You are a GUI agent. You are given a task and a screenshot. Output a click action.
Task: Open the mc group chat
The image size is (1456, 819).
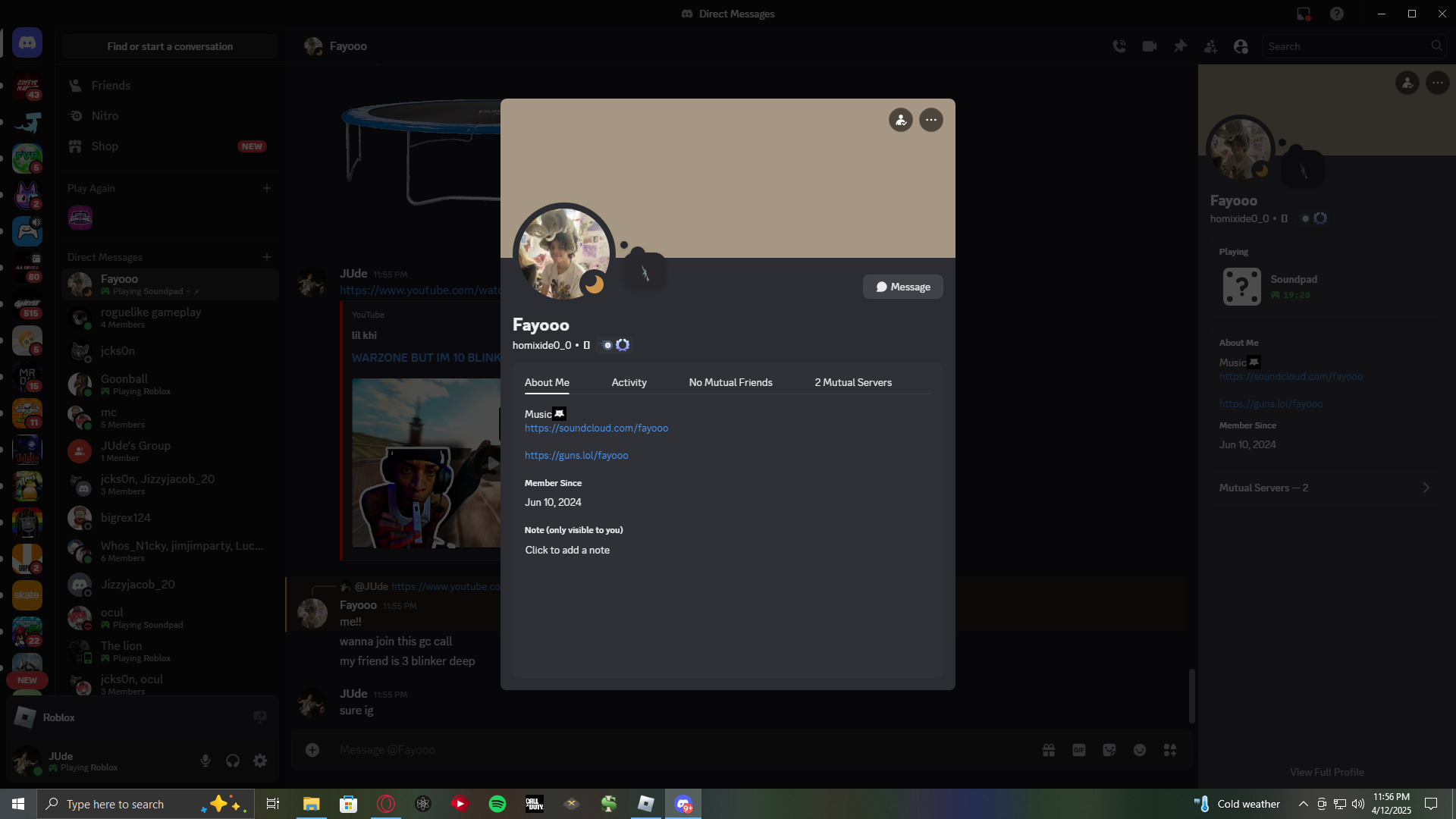click(x=170, y=418)
